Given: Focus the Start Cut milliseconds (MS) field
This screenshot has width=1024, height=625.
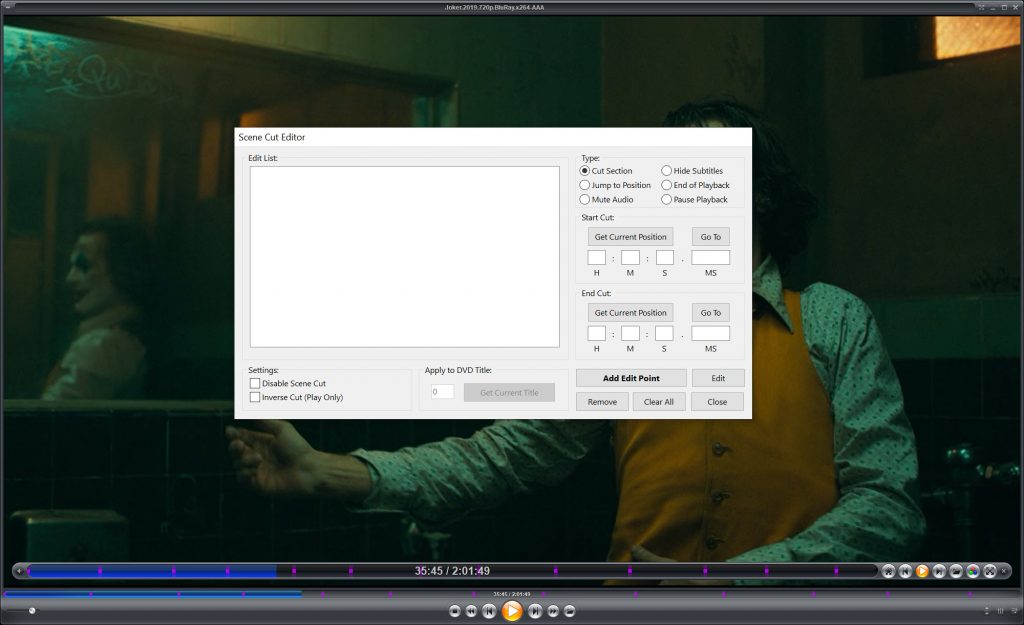Looking at the screenshot, I should 711,257.
